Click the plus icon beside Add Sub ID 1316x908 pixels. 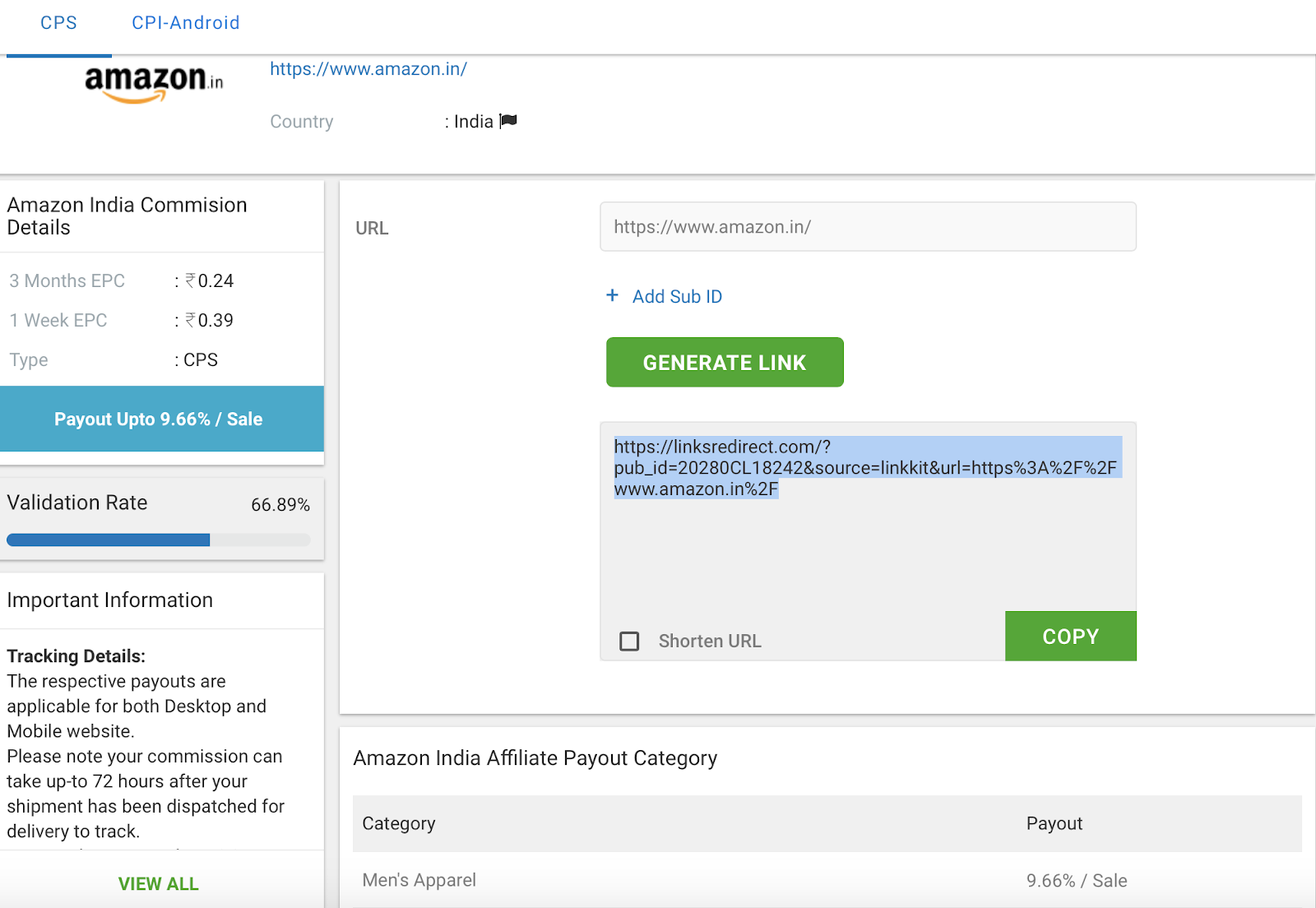pos(612,295)
